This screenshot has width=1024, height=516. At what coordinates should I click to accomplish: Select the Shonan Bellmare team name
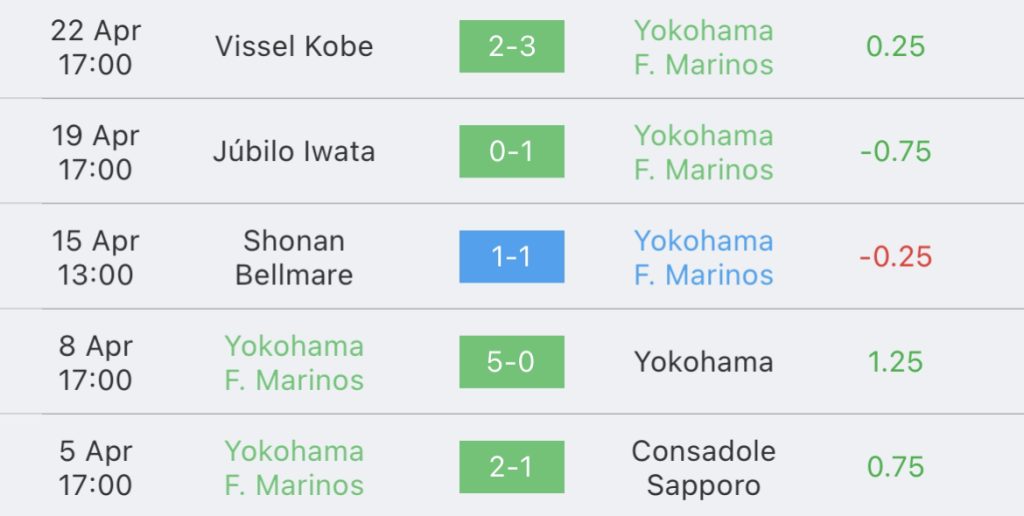tap(294, 258)
